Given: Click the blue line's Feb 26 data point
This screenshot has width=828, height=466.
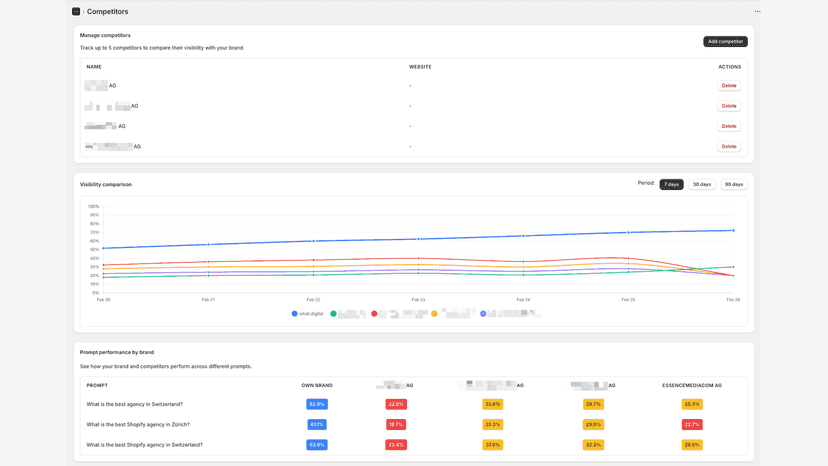Looking at the screenshot, I should 733,230.
